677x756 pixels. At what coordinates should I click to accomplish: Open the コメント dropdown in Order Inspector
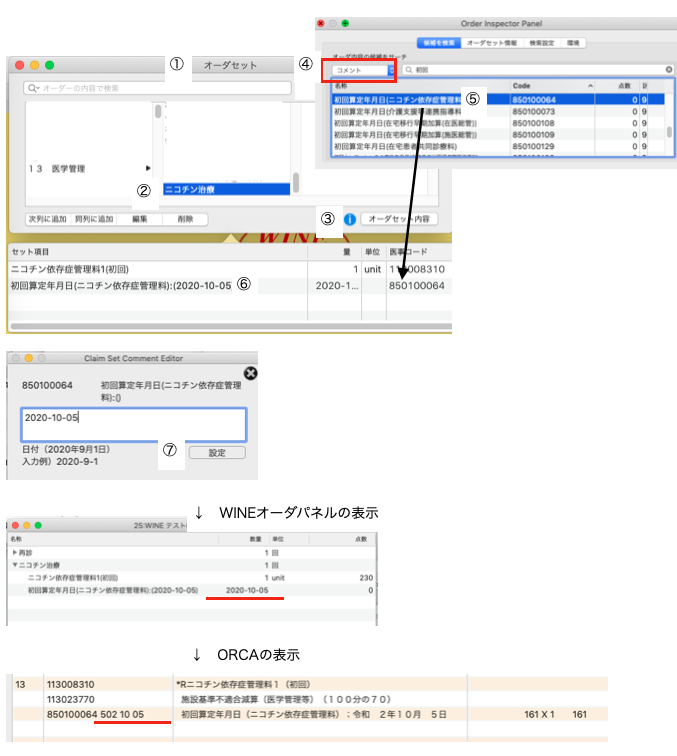pos(360,71)
